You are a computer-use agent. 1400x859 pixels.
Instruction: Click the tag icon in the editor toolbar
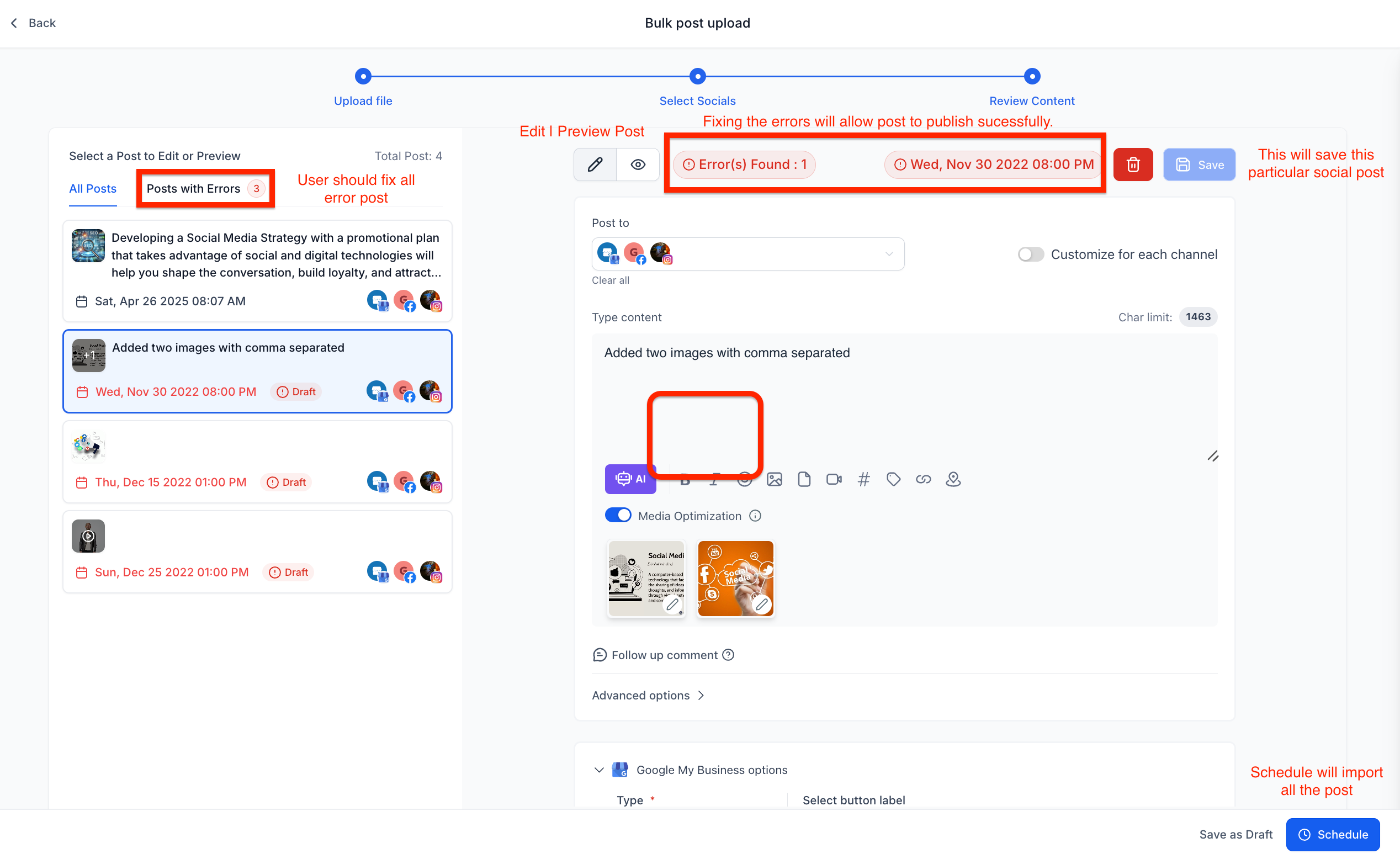click(x=893, y=480)
